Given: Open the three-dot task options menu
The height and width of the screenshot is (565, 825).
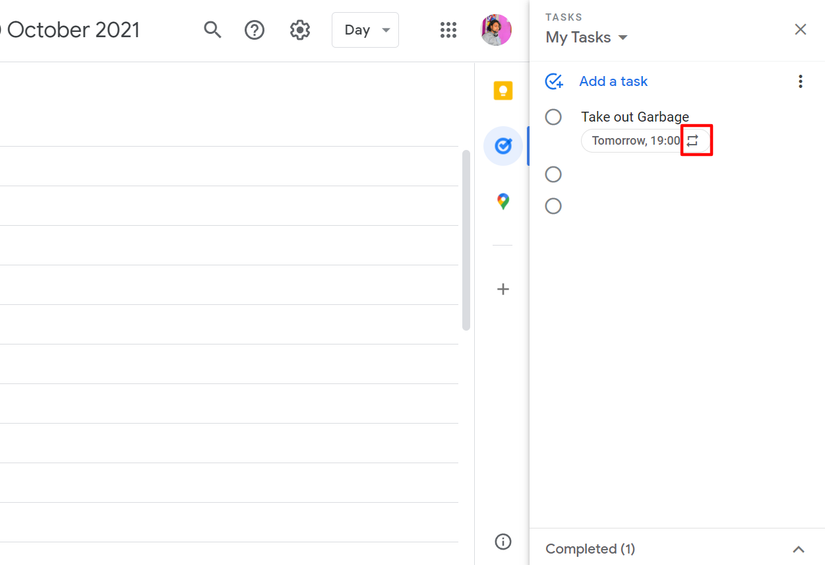Looking at the screenshot, I should tap(800, 82).
